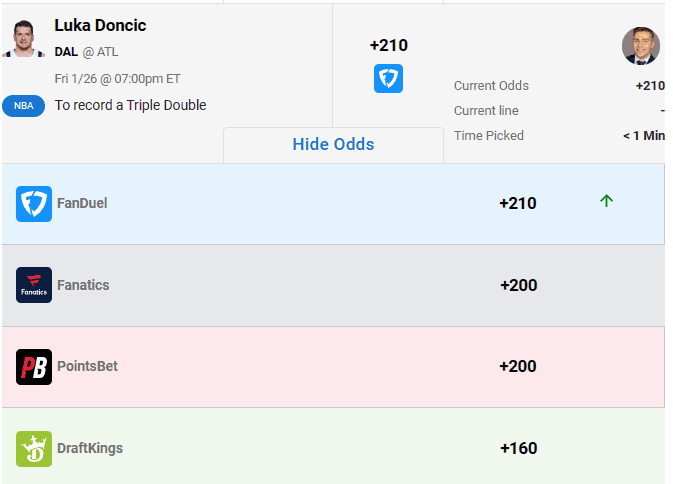Open Luka Doncic's player headshot

(24, 38)
